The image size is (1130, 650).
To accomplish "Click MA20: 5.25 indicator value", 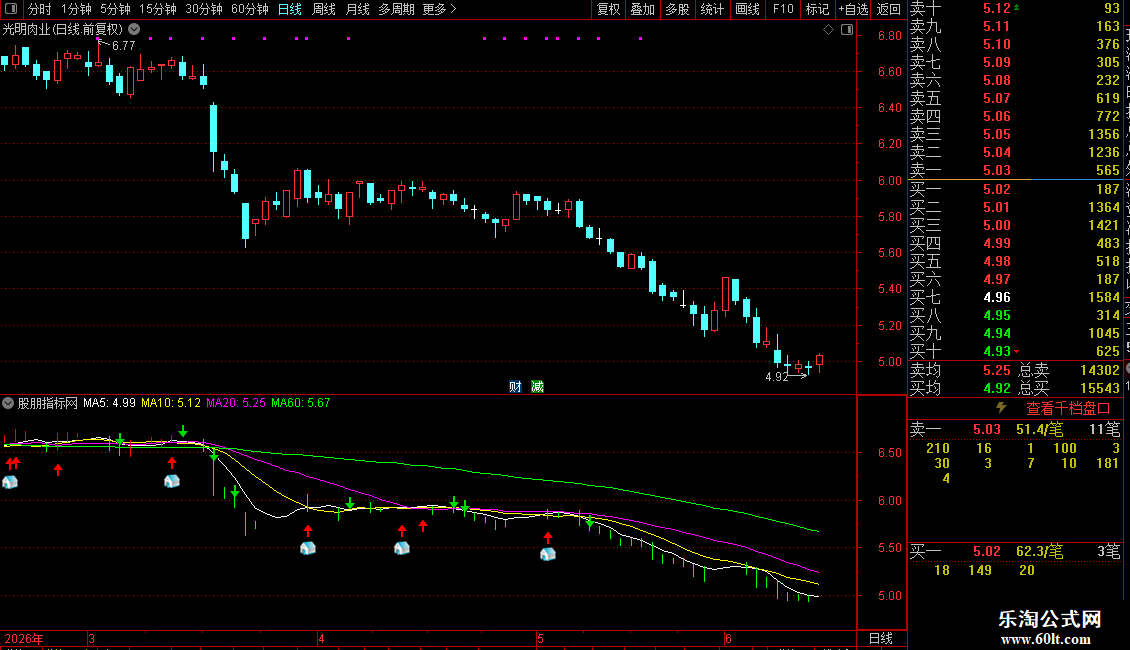I will [x=236, y=403].
